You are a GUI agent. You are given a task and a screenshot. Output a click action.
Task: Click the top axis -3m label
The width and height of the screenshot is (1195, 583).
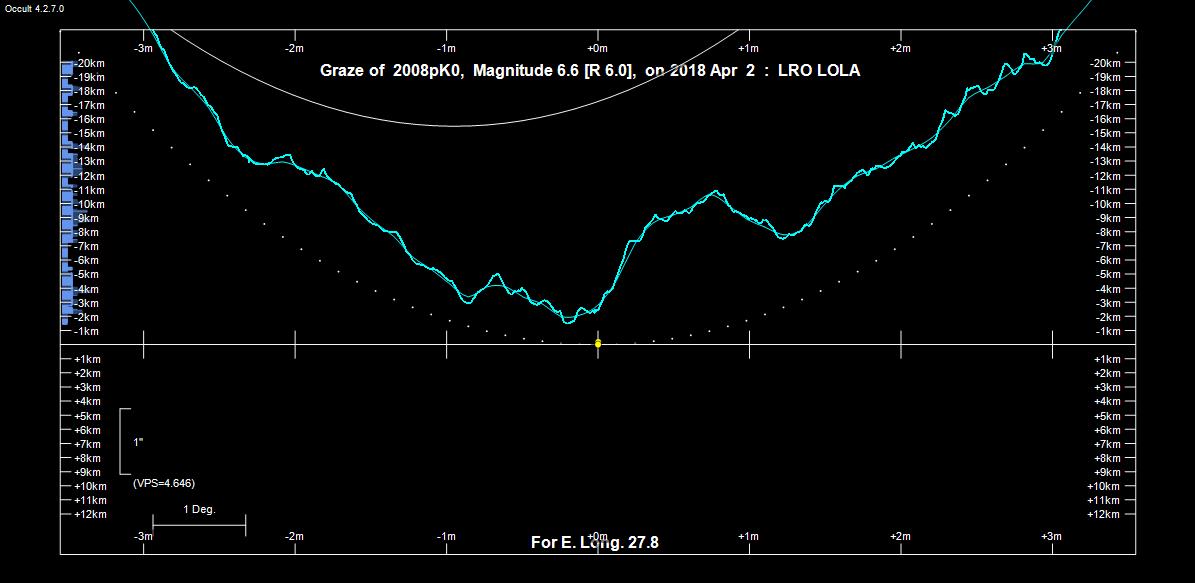click(143, 48)
